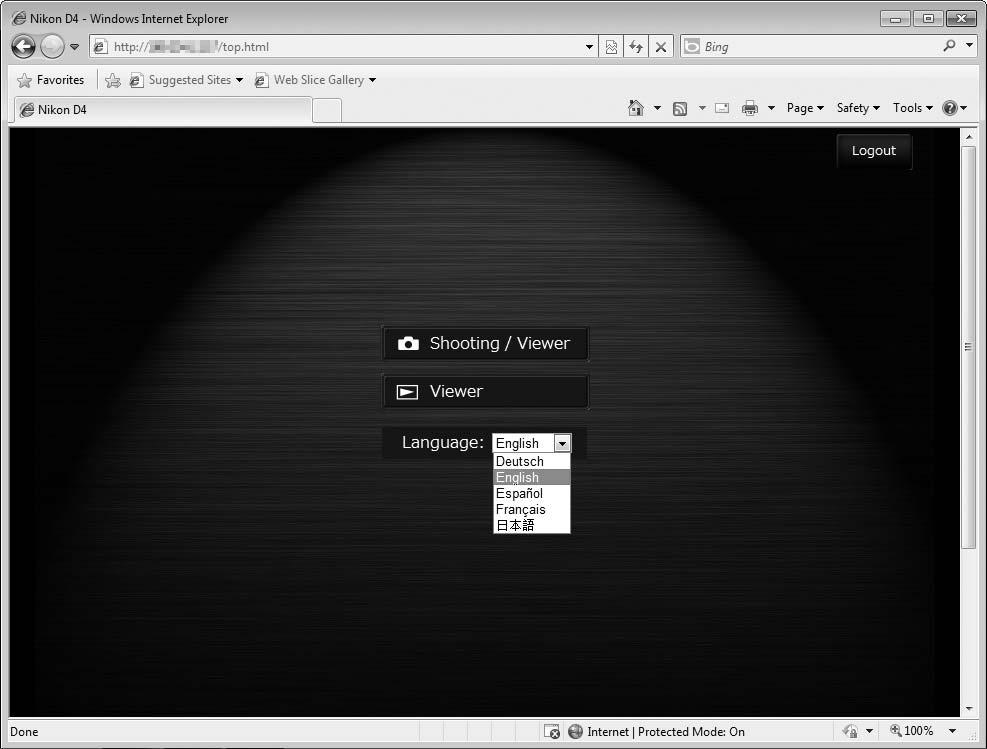Open Viewer mode button

tap(485, 391)
